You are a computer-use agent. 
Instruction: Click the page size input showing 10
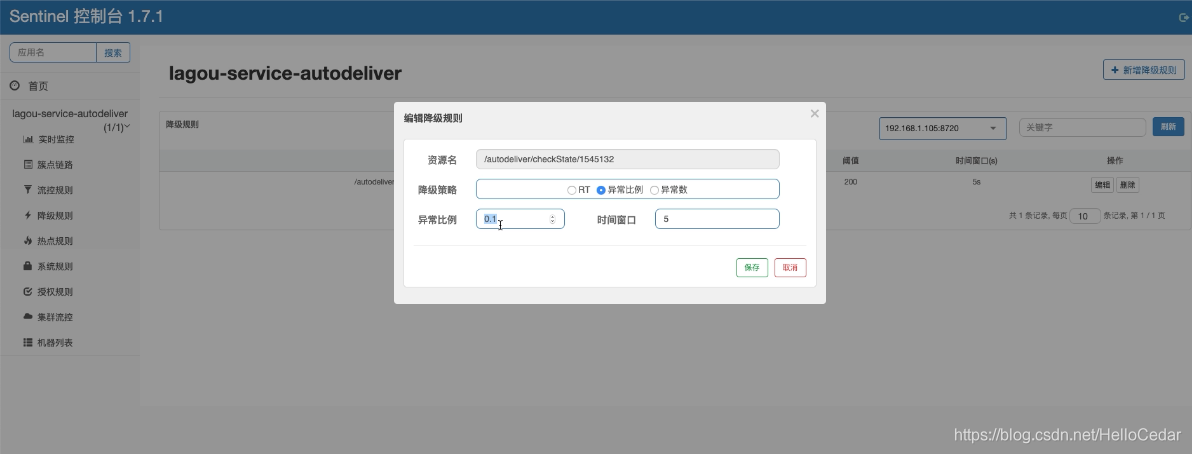pyautogui.click(x=1085, y=216)
